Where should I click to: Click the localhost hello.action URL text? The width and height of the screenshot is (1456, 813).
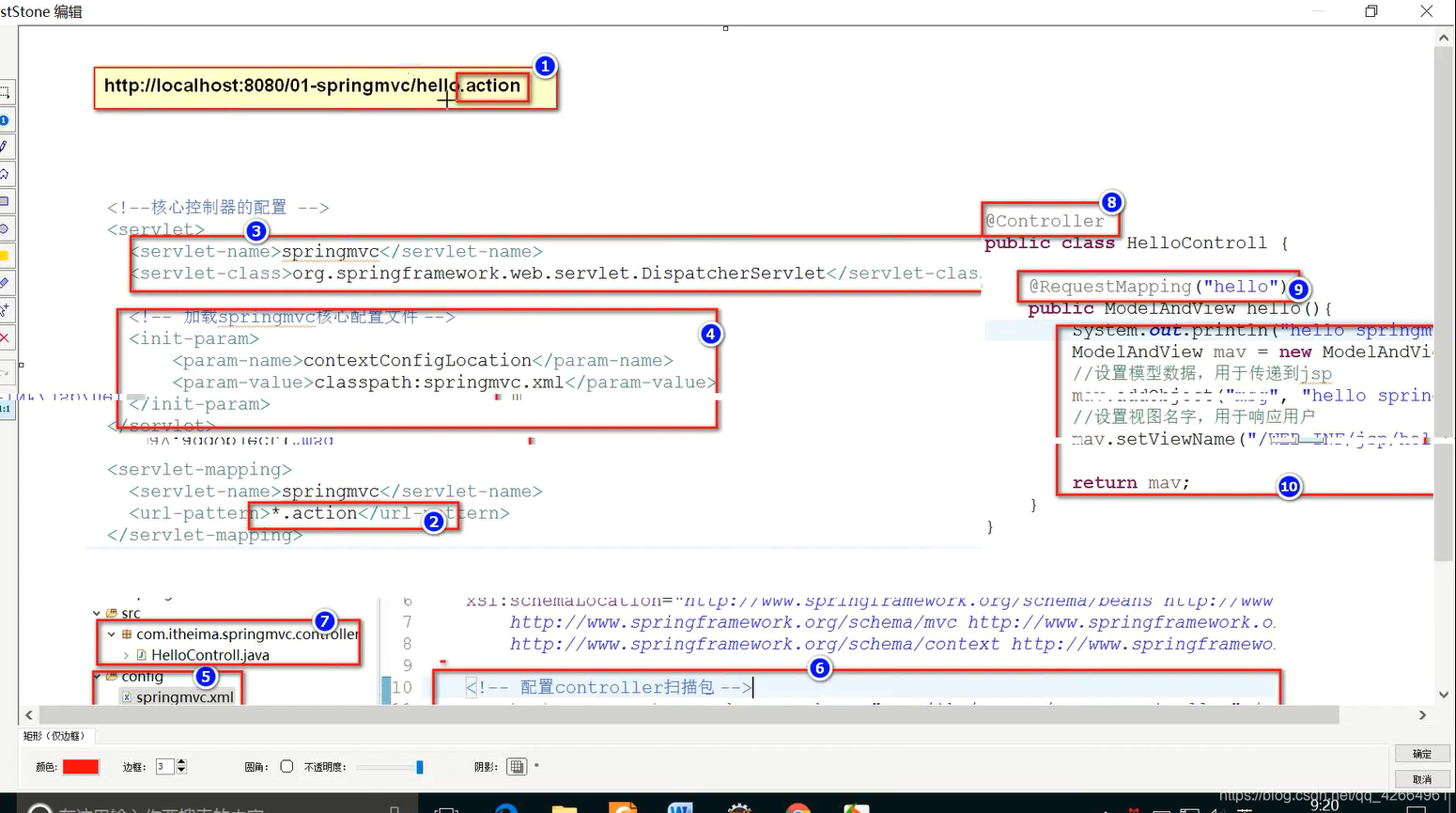click(x=312, y=86)
